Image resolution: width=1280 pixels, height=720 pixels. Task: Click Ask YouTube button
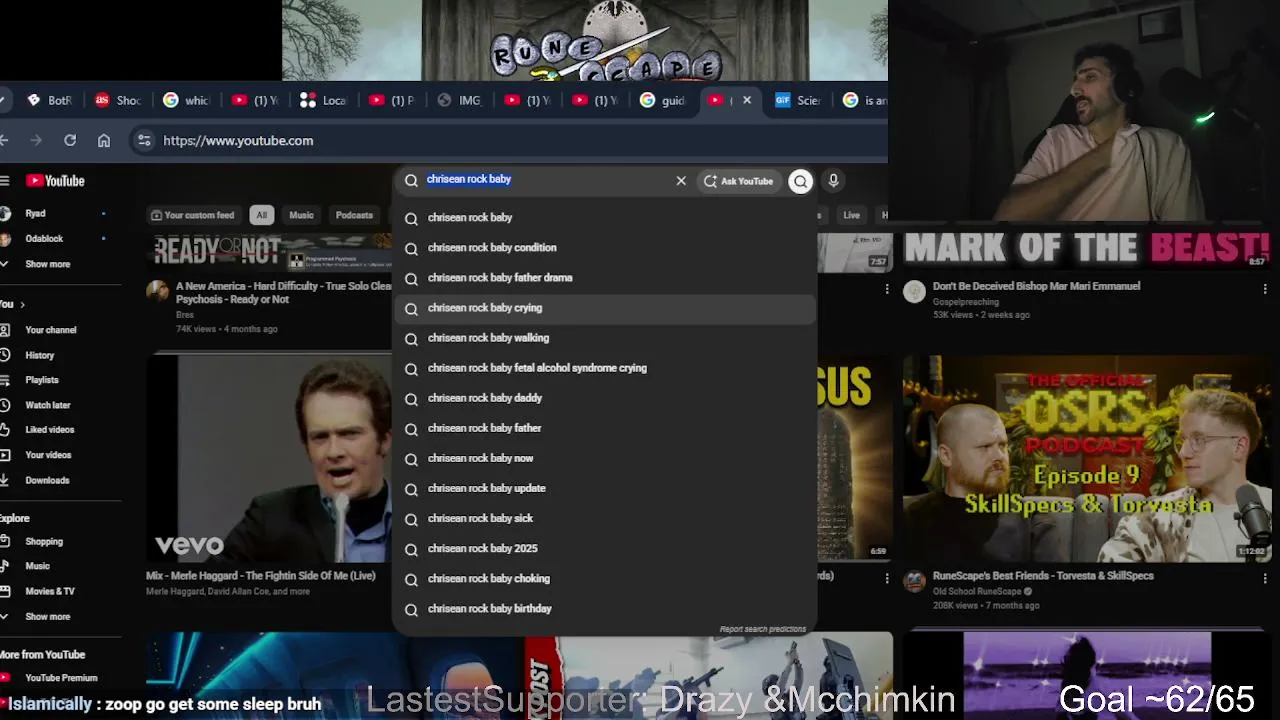(x=739, y=181)
